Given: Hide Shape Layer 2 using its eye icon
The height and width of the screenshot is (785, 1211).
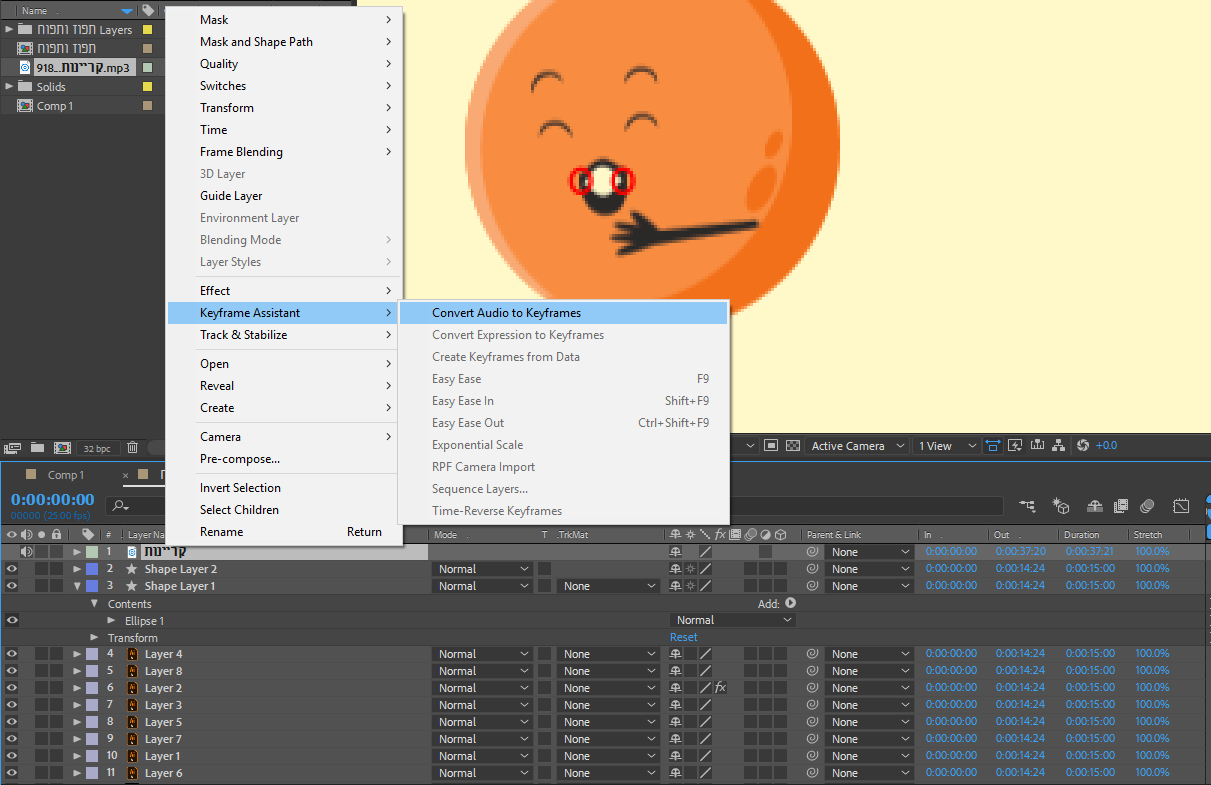Looking at the screenshot, I should click(x=12, y=569).
